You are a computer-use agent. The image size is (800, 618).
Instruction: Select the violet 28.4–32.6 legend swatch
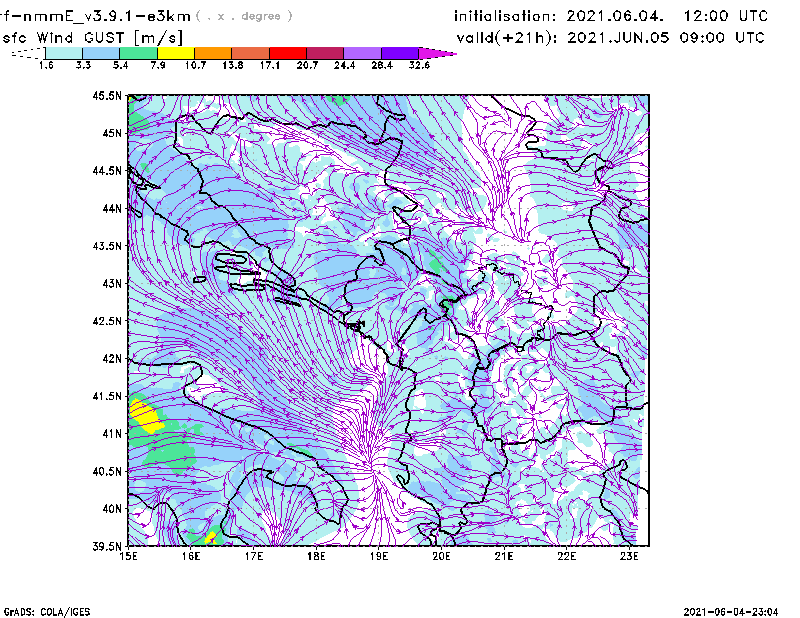pyautogui.click(x=400, y=53)
